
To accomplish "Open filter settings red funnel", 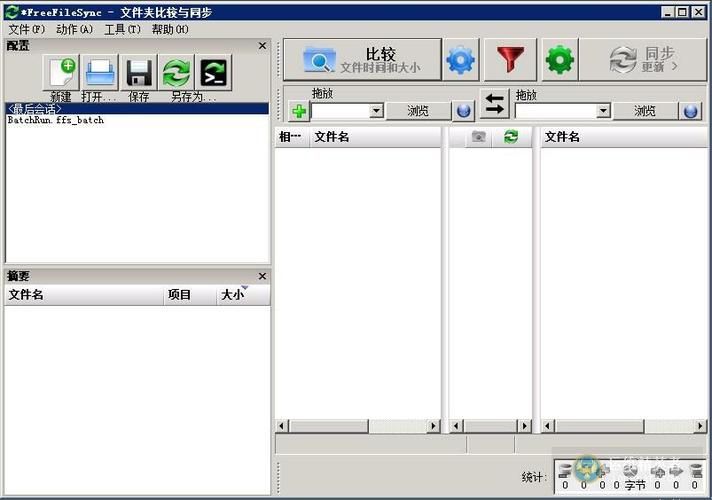I will (510, 60).
